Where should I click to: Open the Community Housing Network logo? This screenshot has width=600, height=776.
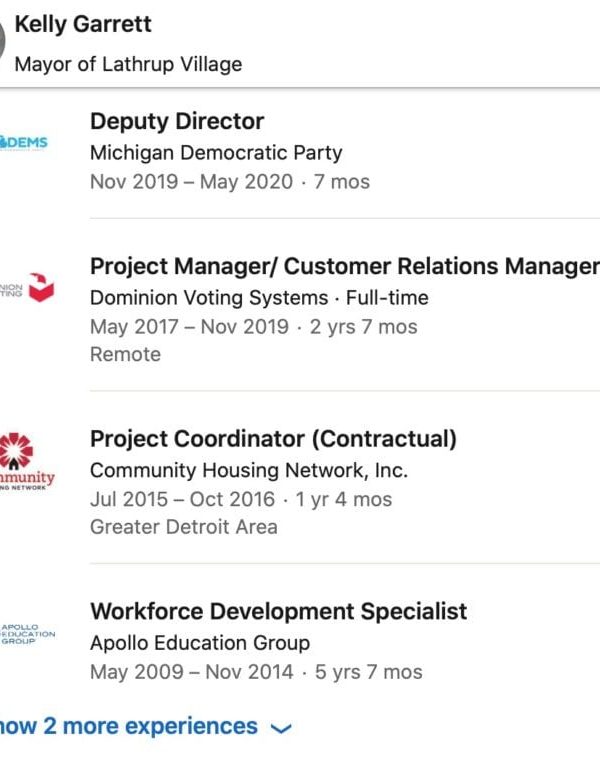pos(27,463)
